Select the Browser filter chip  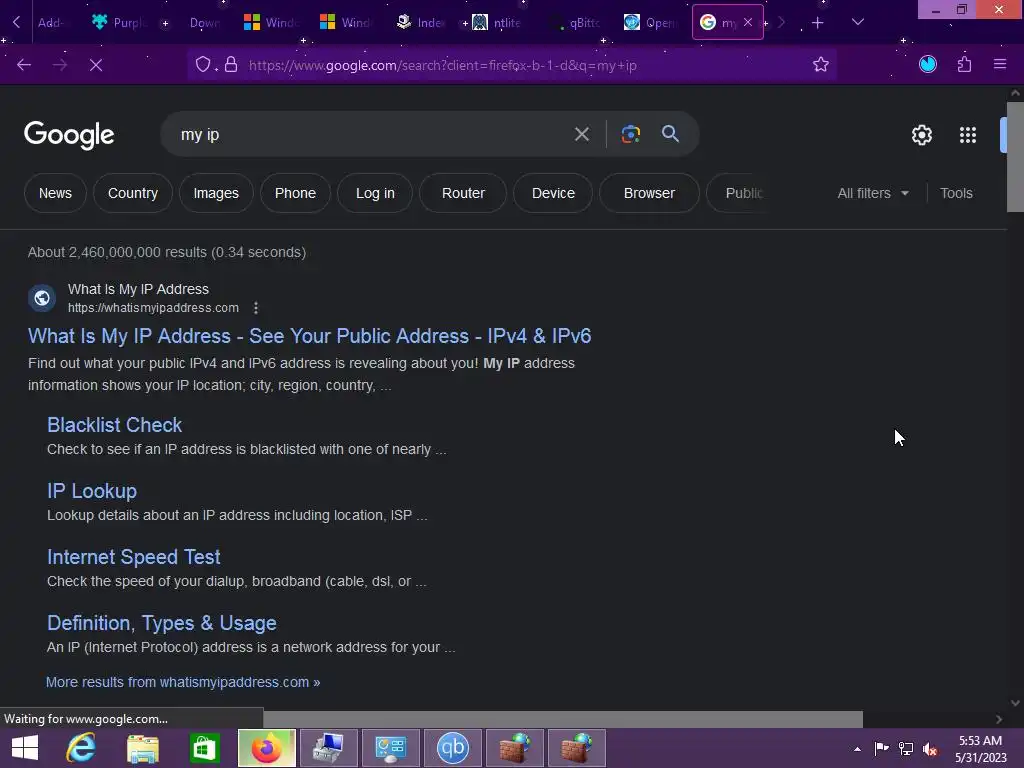649,193
